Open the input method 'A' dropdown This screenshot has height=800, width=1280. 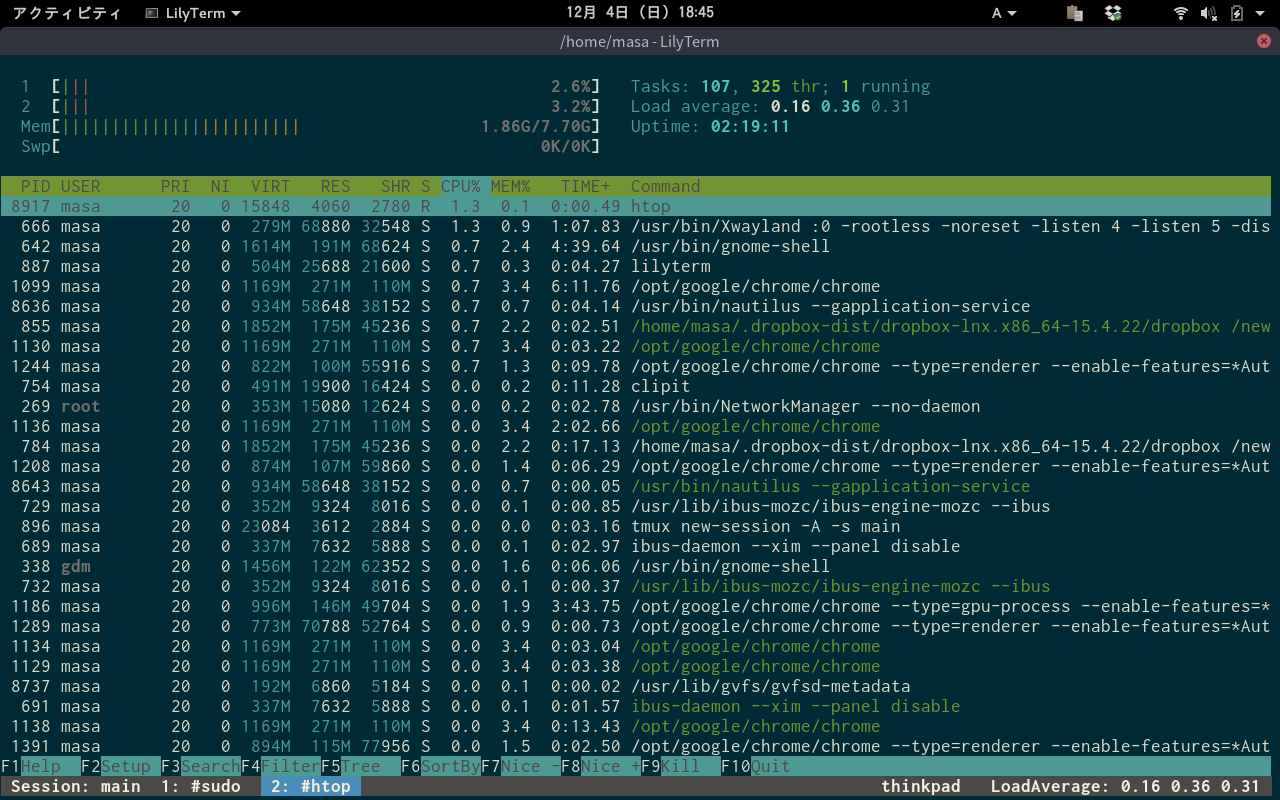pos(1004,13)
